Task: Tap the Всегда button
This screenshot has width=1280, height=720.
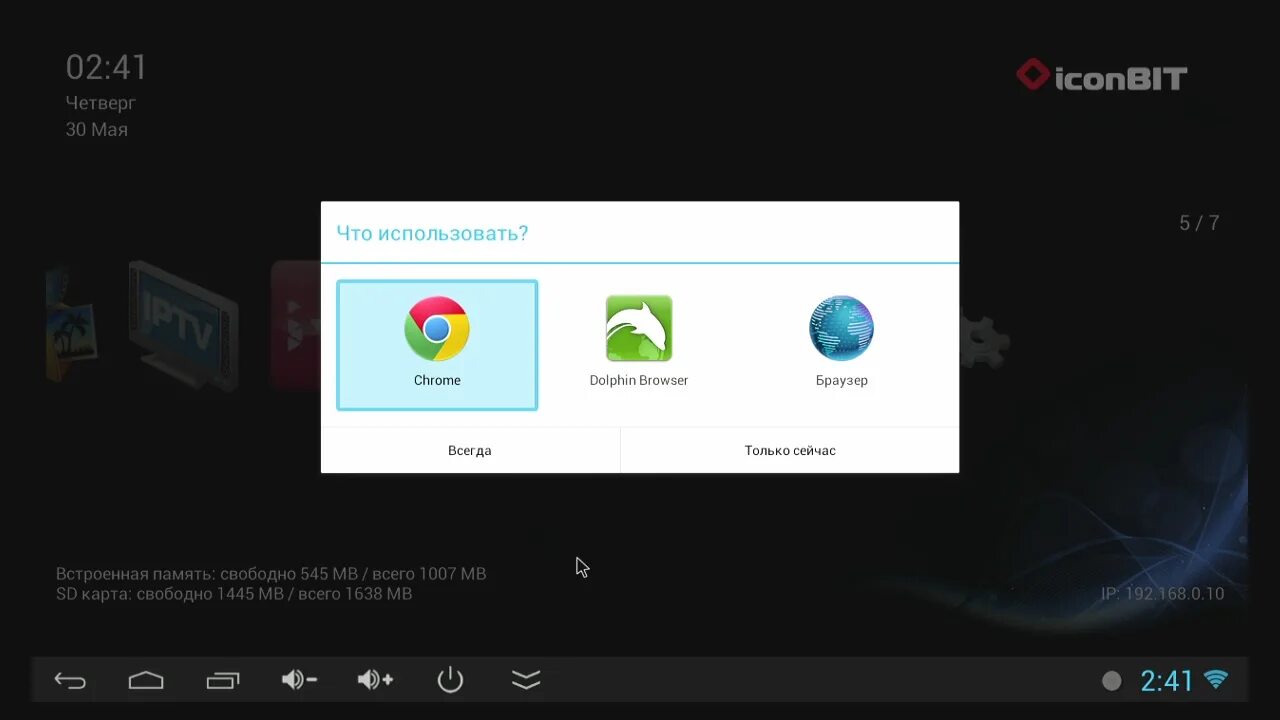Action: pos(470,451)
